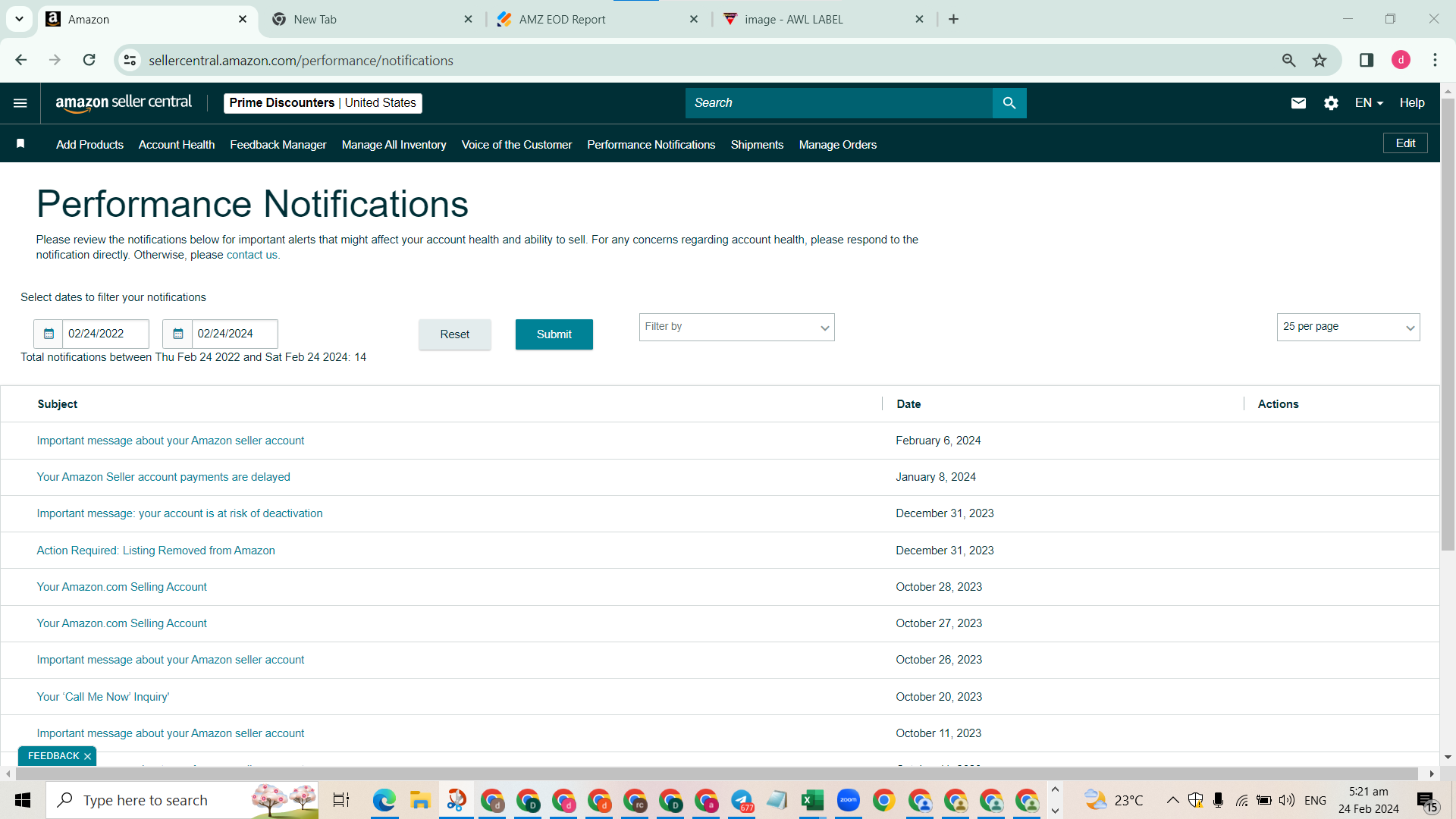
Task: Open the October 28, 2023 Selling Account notification
Action: point(121,587)
